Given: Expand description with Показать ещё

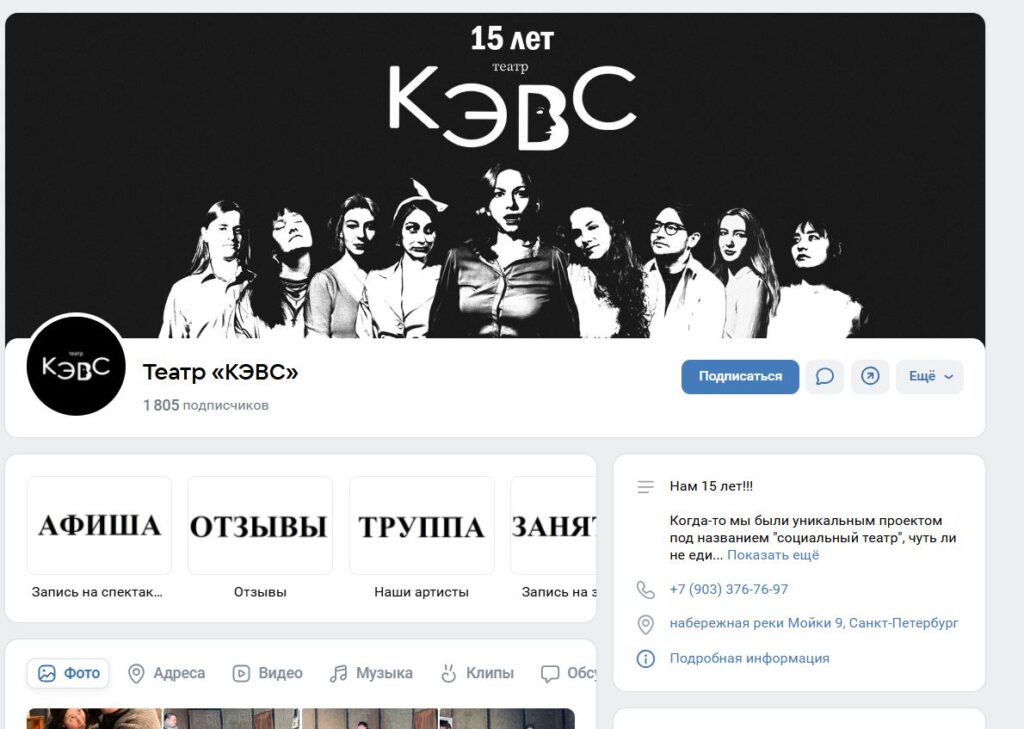Looking at the screenshot, I should (x=773, y=555).
